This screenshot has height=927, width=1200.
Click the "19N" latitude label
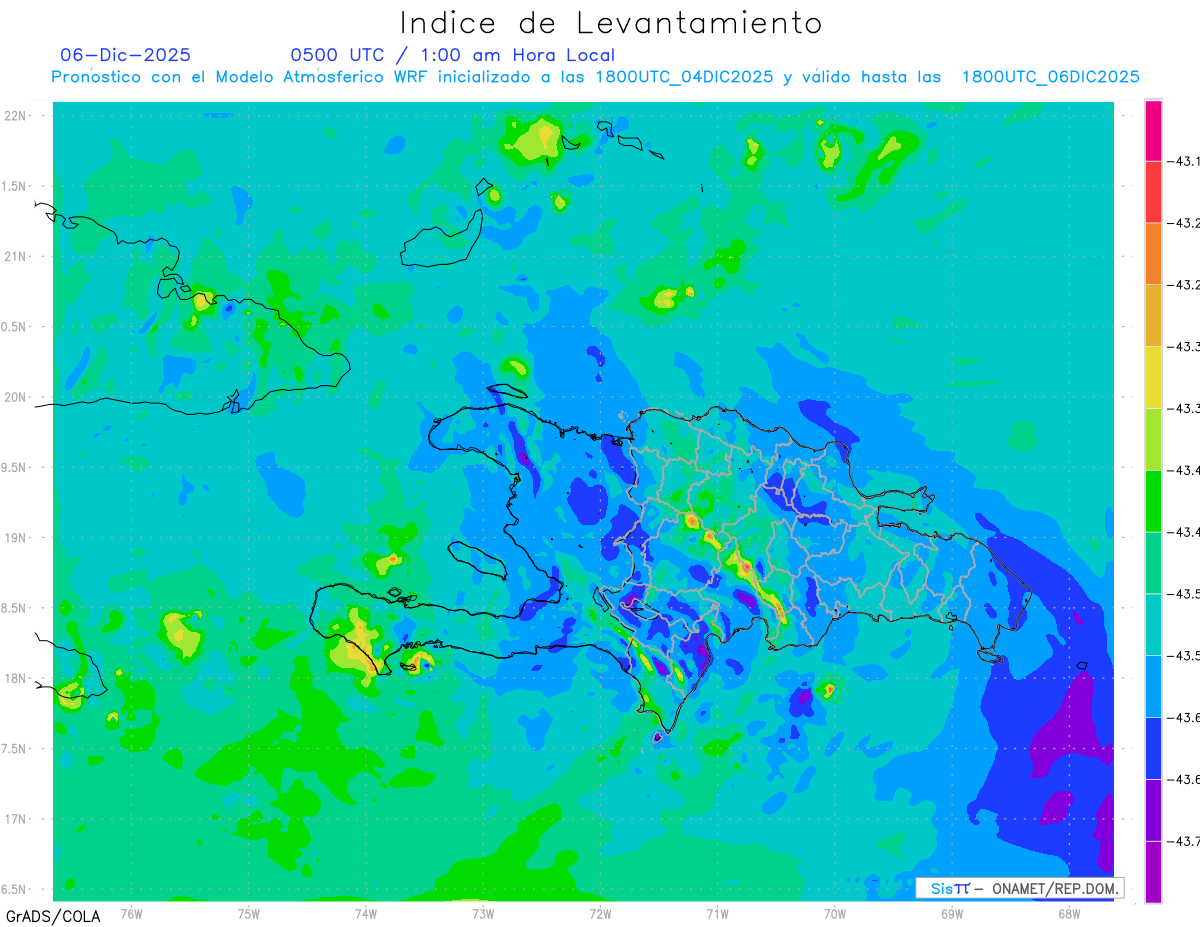pyautogui.click(x=17, y=538)
